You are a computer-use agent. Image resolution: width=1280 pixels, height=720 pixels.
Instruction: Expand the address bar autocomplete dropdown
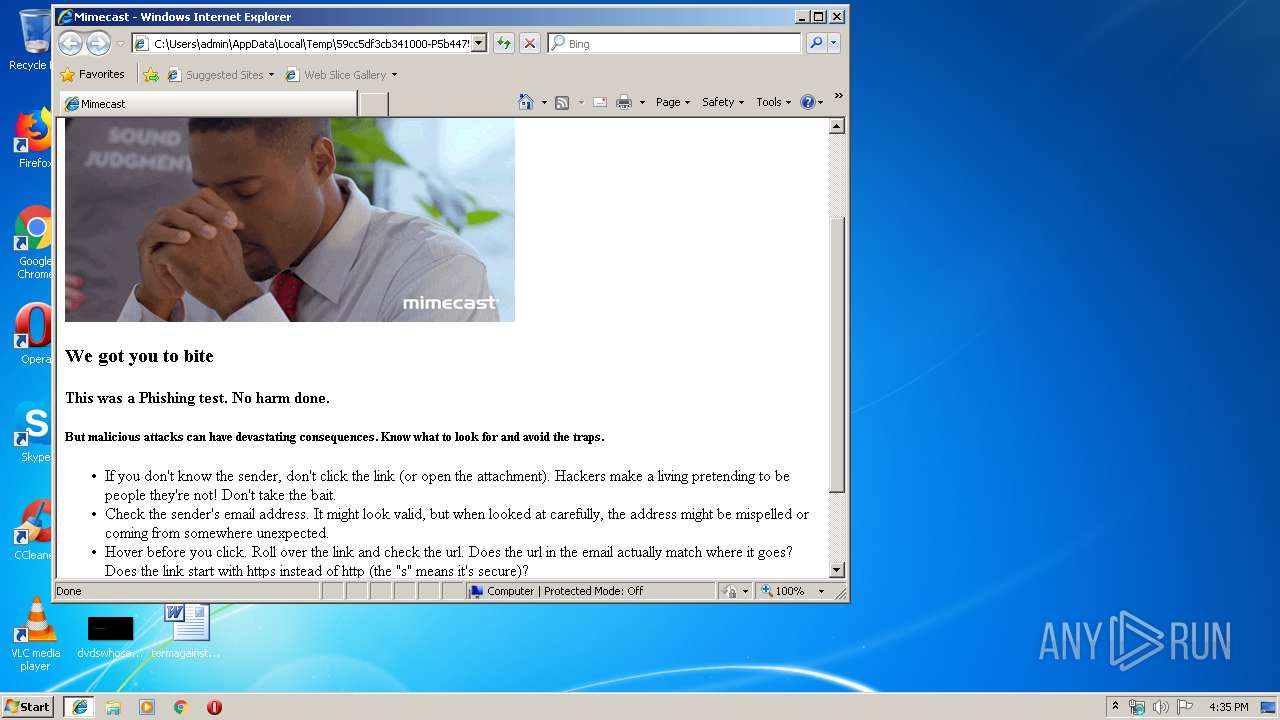pyautogui.click(x=479, y=43)
